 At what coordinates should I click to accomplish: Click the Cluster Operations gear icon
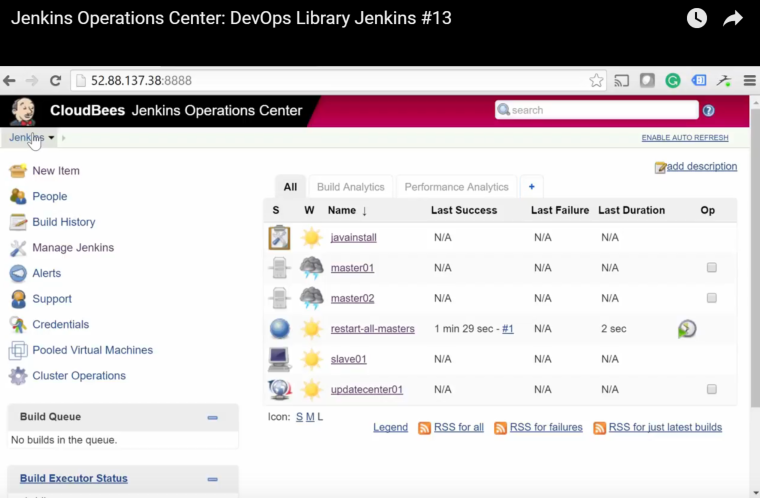click(17, 376)
